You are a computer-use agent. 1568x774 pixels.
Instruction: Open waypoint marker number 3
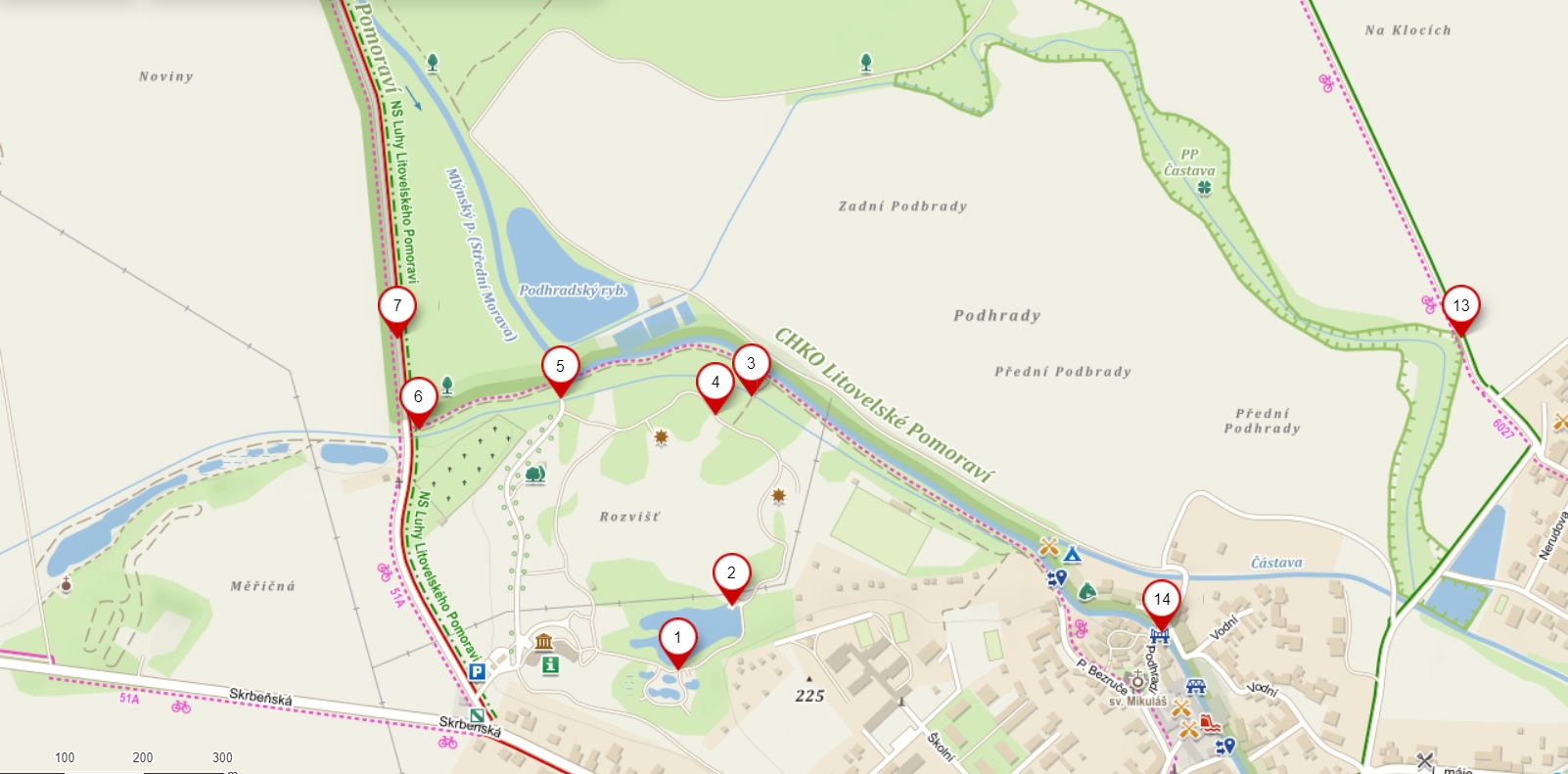click(x=751, y=368)
